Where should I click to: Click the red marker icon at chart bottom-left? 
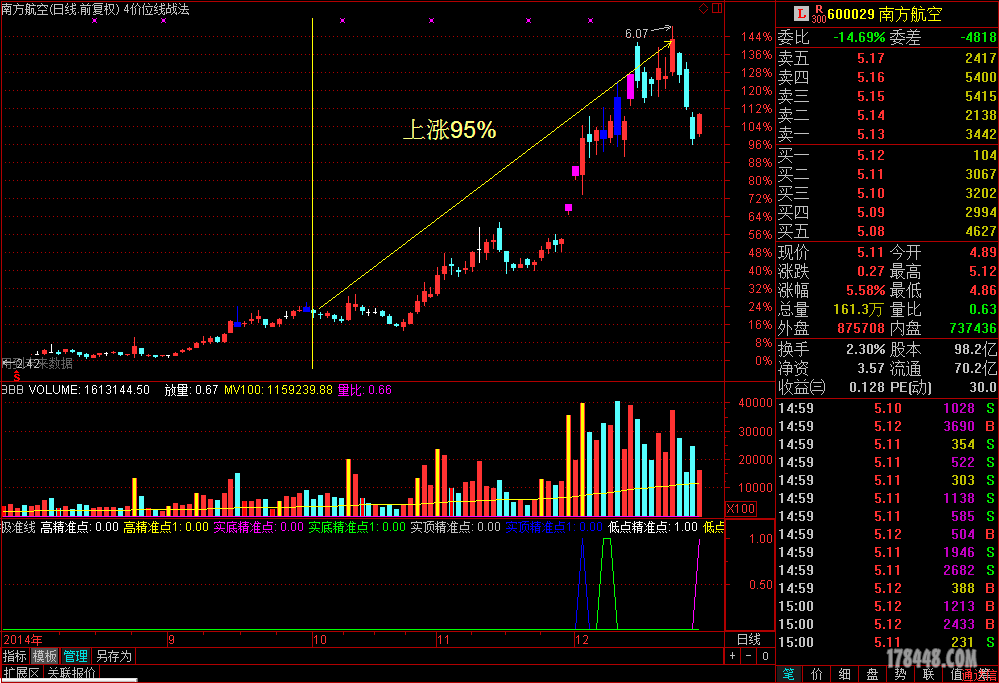[15, 375]
